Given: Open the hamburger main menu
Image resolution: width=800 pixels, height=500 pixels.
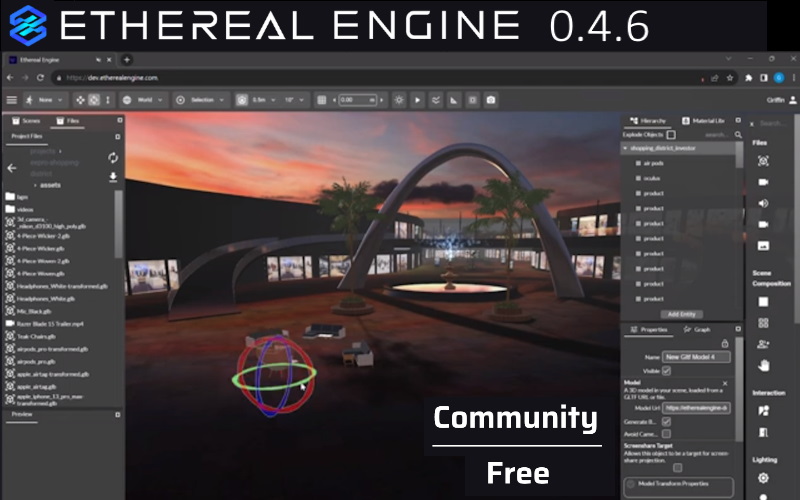Looking at the screenshot, I should 12,100.
